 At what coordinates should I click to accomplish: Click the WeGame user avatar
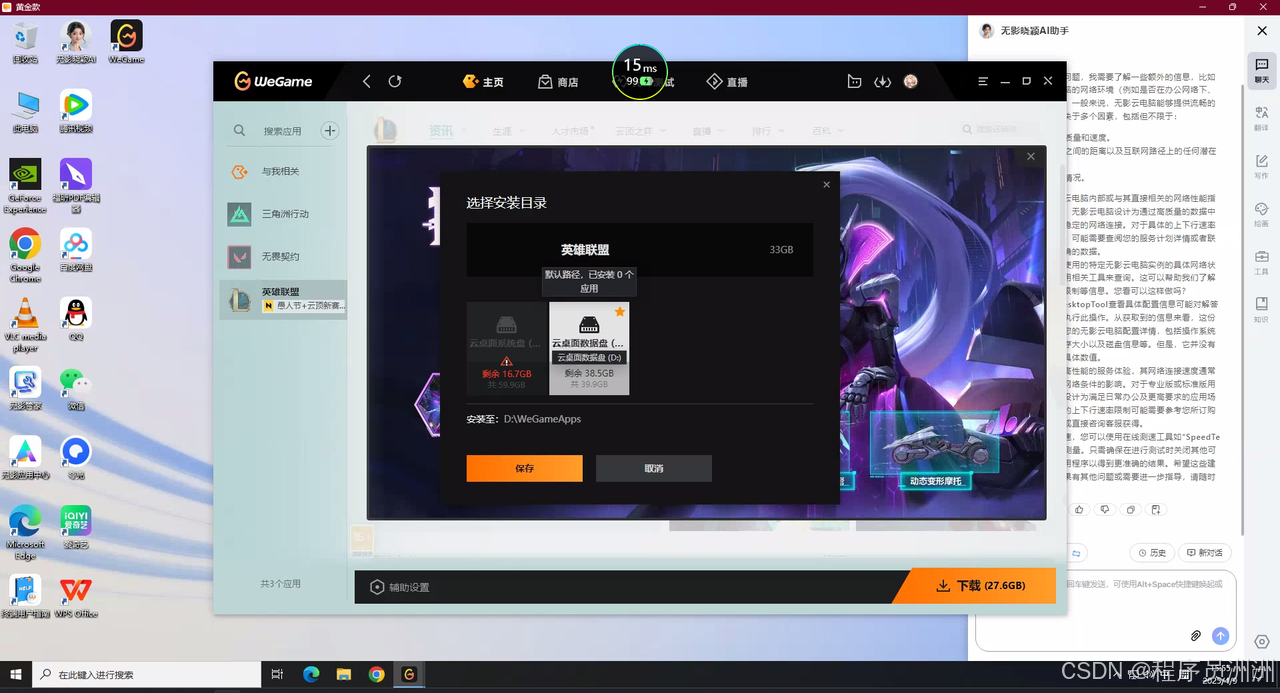pyautogui.click(x=910, y=81)
